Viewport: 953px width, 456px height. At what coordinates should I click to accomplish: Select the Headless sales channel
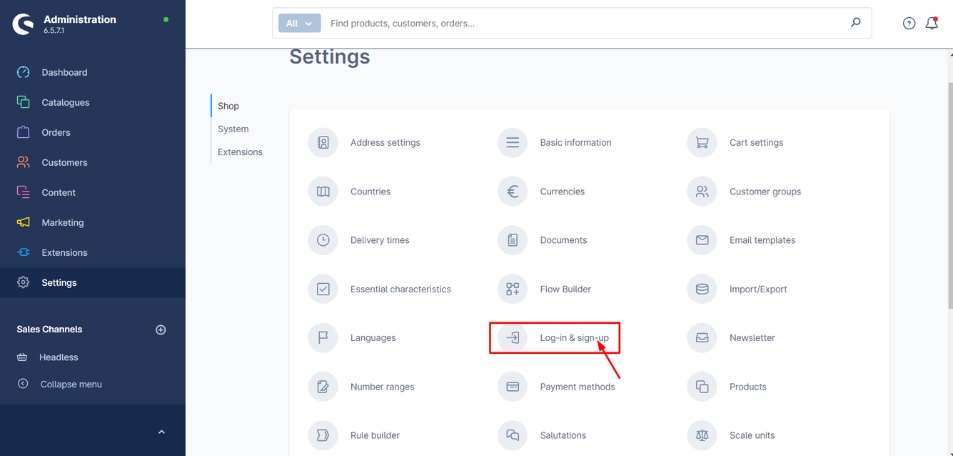coord(58,357)
